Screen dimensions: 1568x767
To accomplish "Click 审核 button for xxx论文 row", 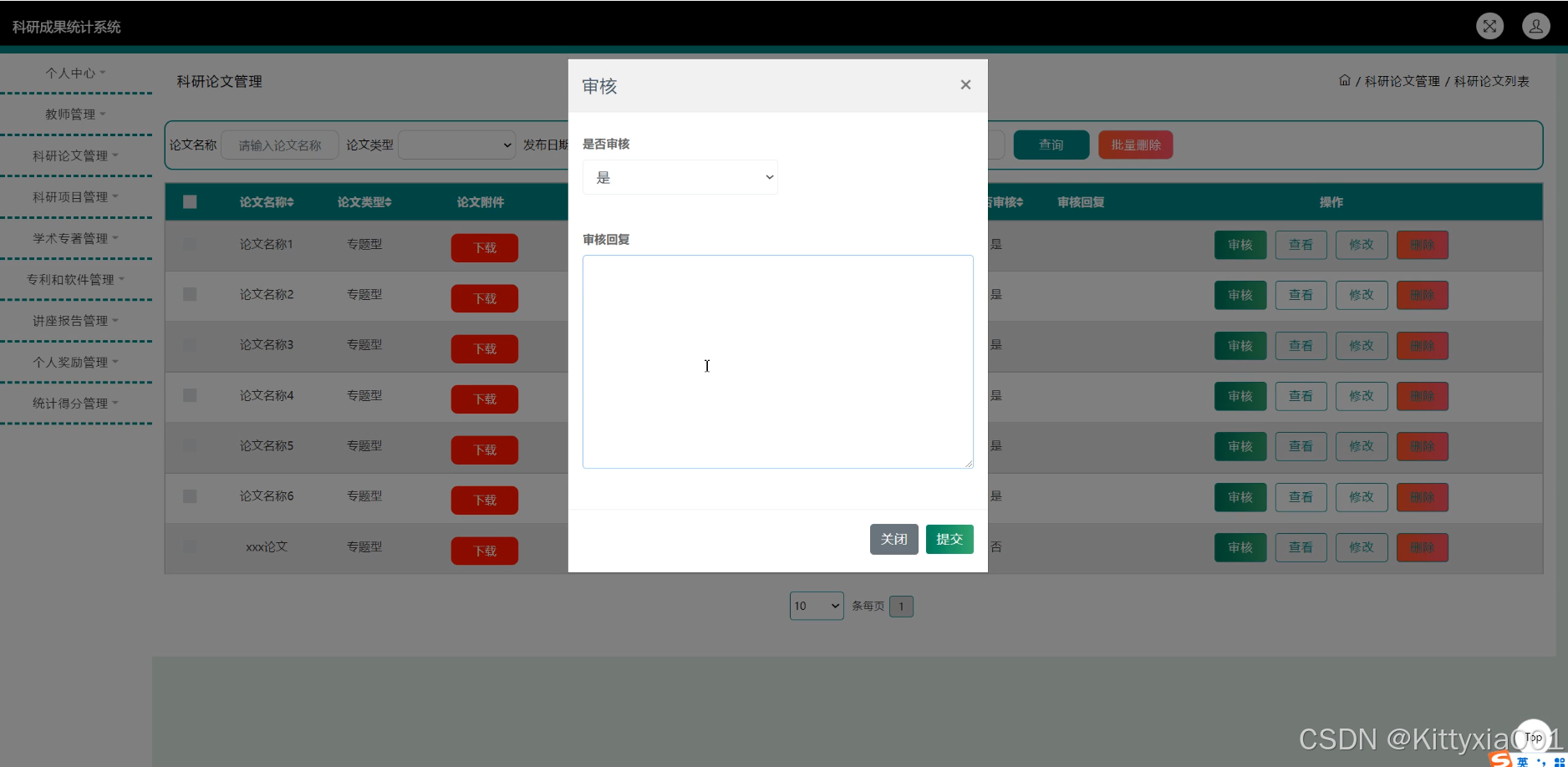I will click(x=1240, y=547).
